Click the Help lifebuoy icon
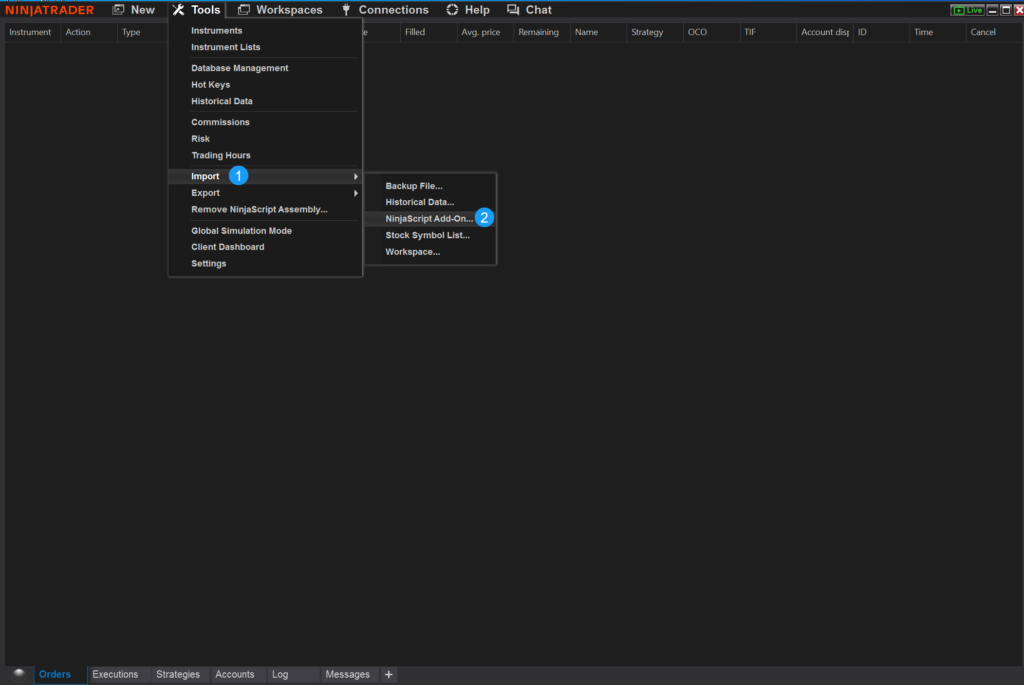Screen dimensions: 1024x685 click(x=452, y=10)
